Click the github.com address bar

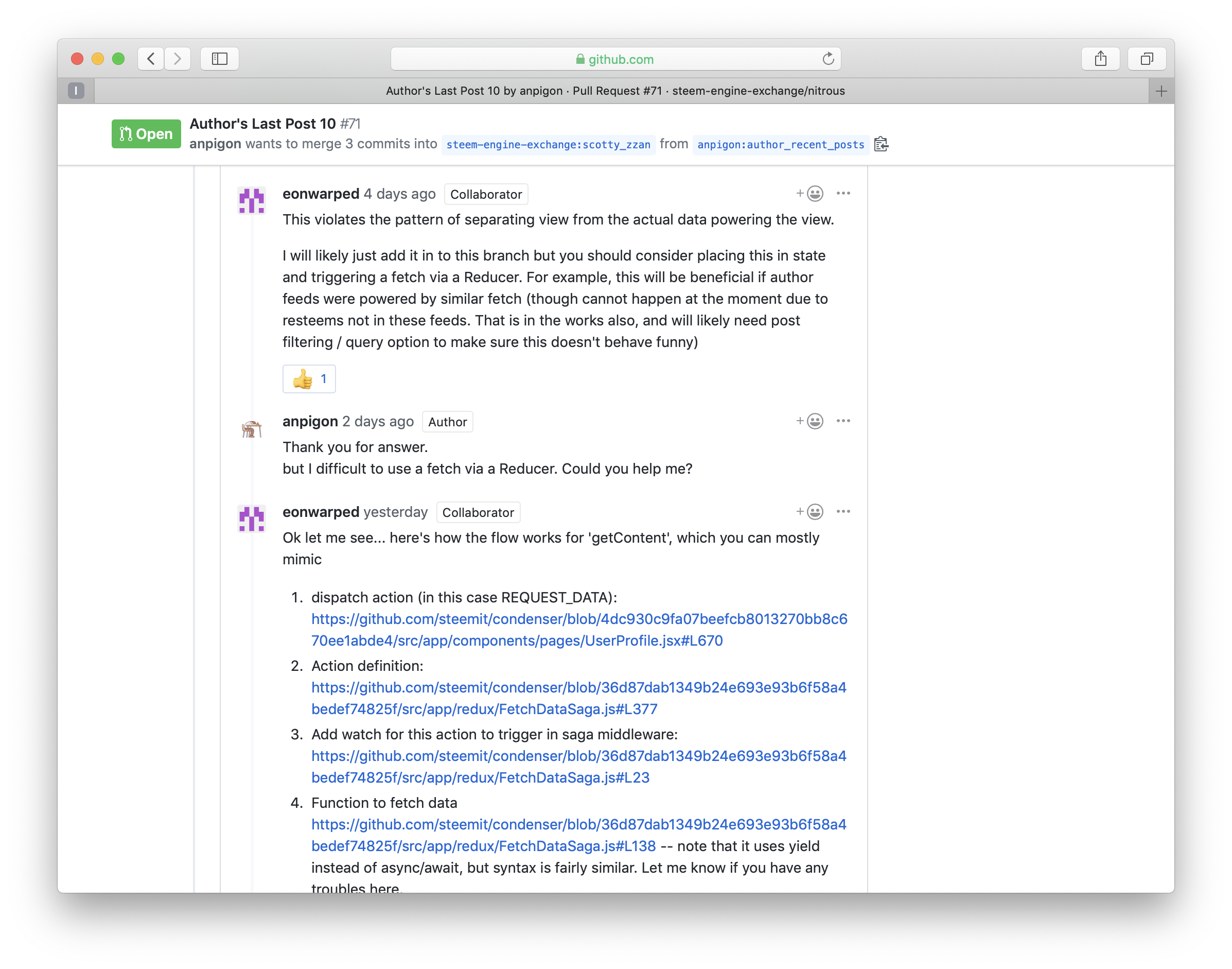pyautogui.click(x=615, y=59)
